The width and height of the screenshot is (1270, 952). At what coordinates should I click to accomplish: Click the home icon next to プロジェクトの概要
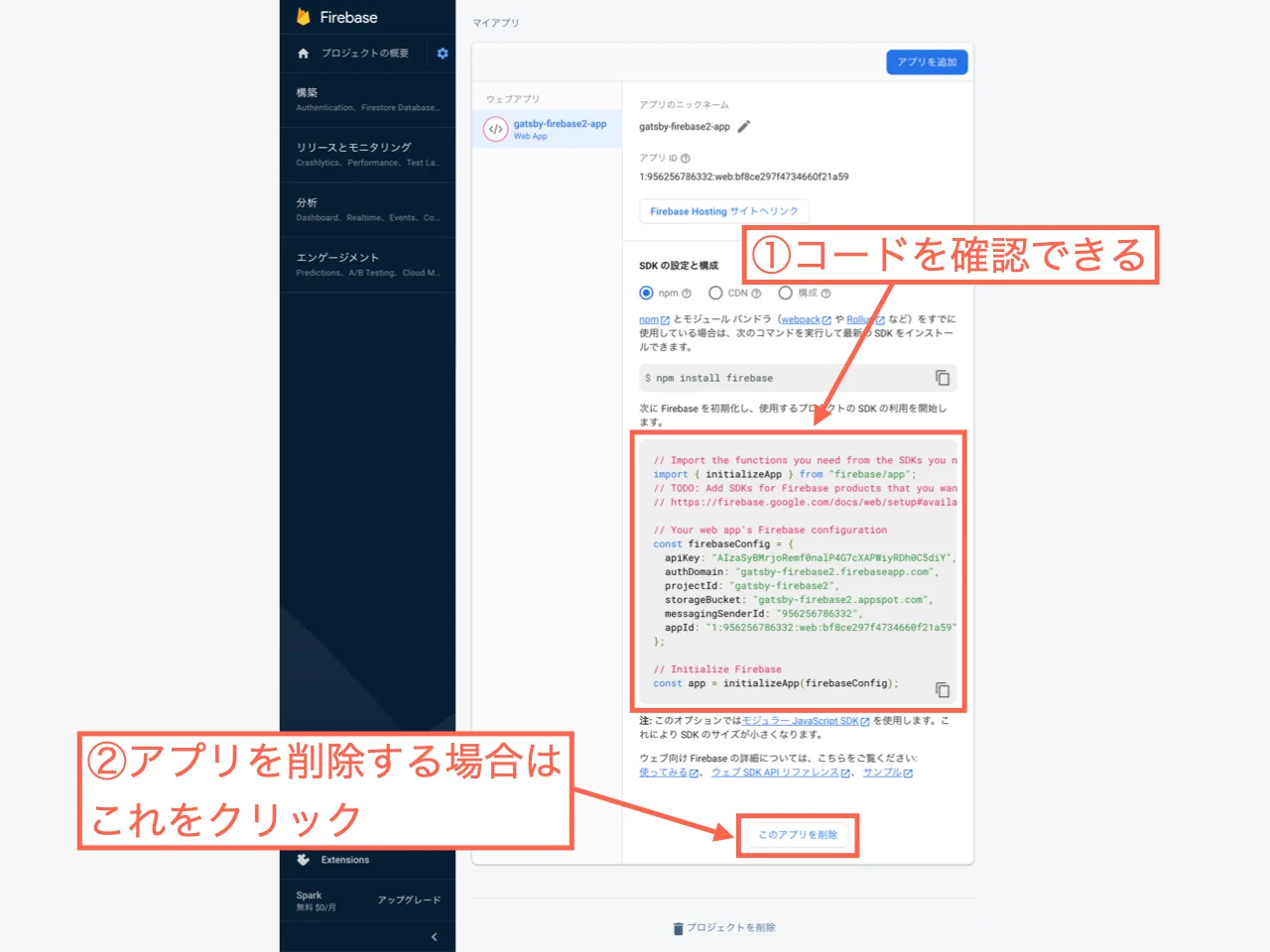(x=304, y=53)
